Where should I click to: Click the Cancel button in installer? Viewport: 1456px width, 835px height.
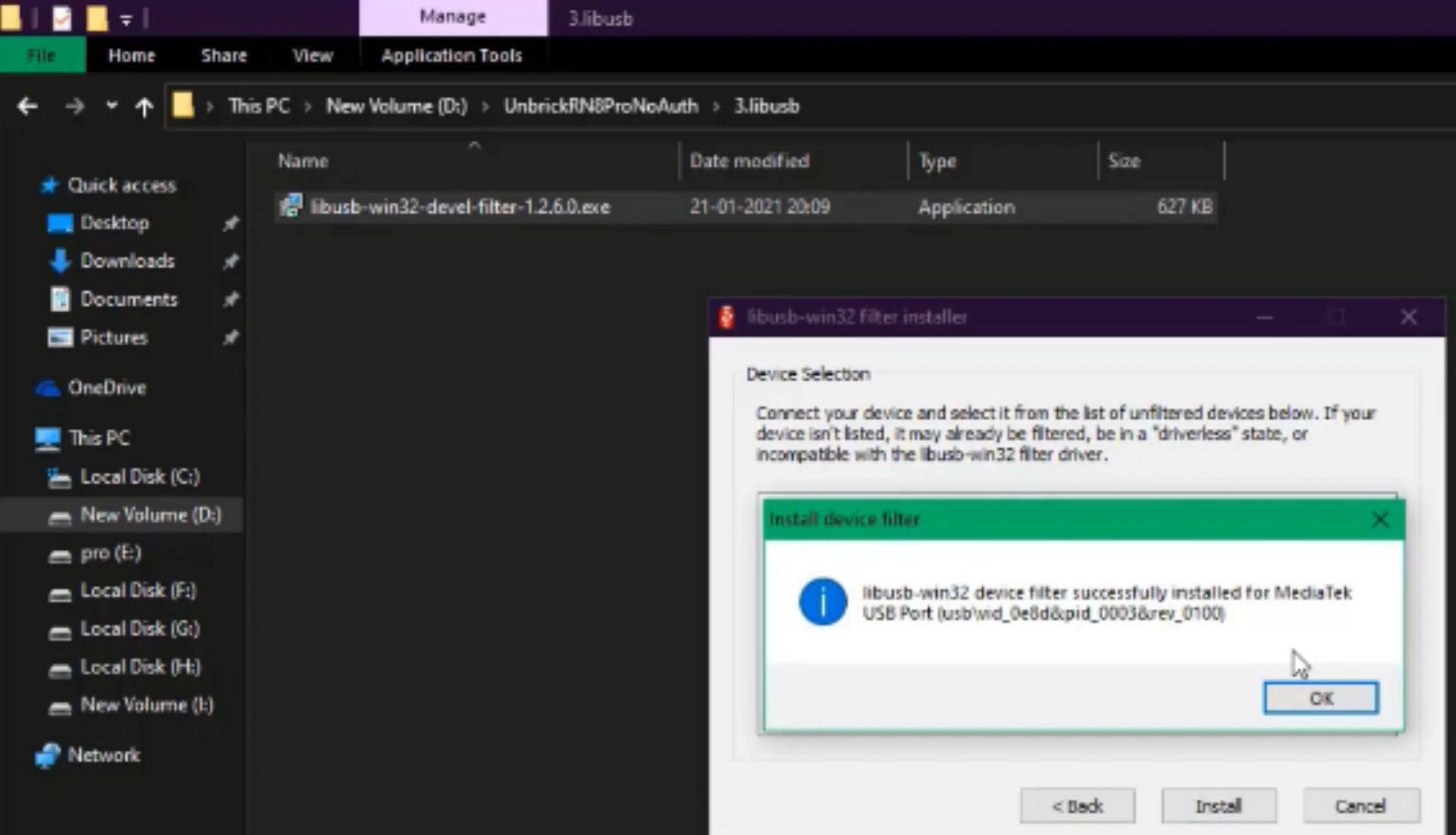(1360, 806)
